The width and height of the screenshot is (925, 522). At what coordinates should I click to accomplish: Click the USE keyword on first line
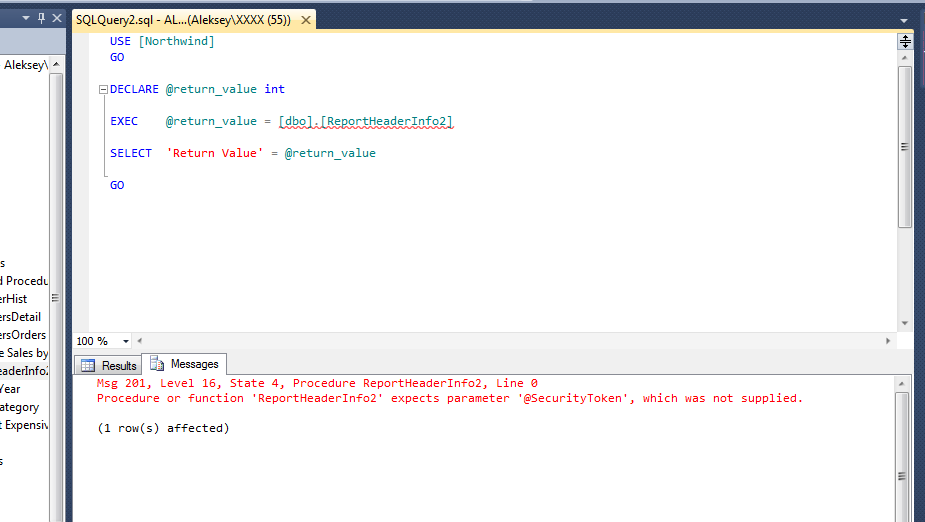[120, 41]
